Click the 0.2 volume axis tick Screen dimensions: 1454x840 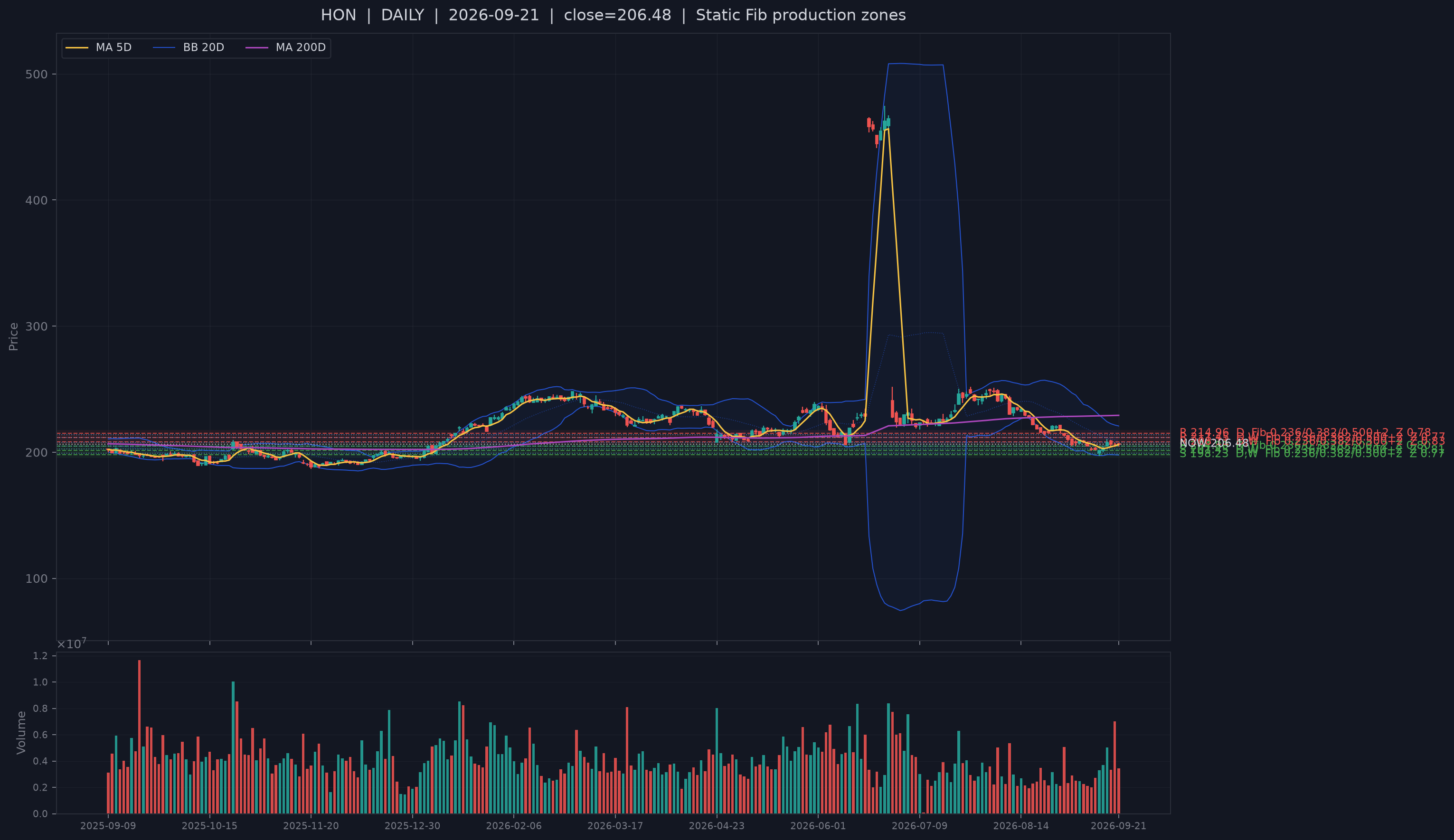click(40, 787)
